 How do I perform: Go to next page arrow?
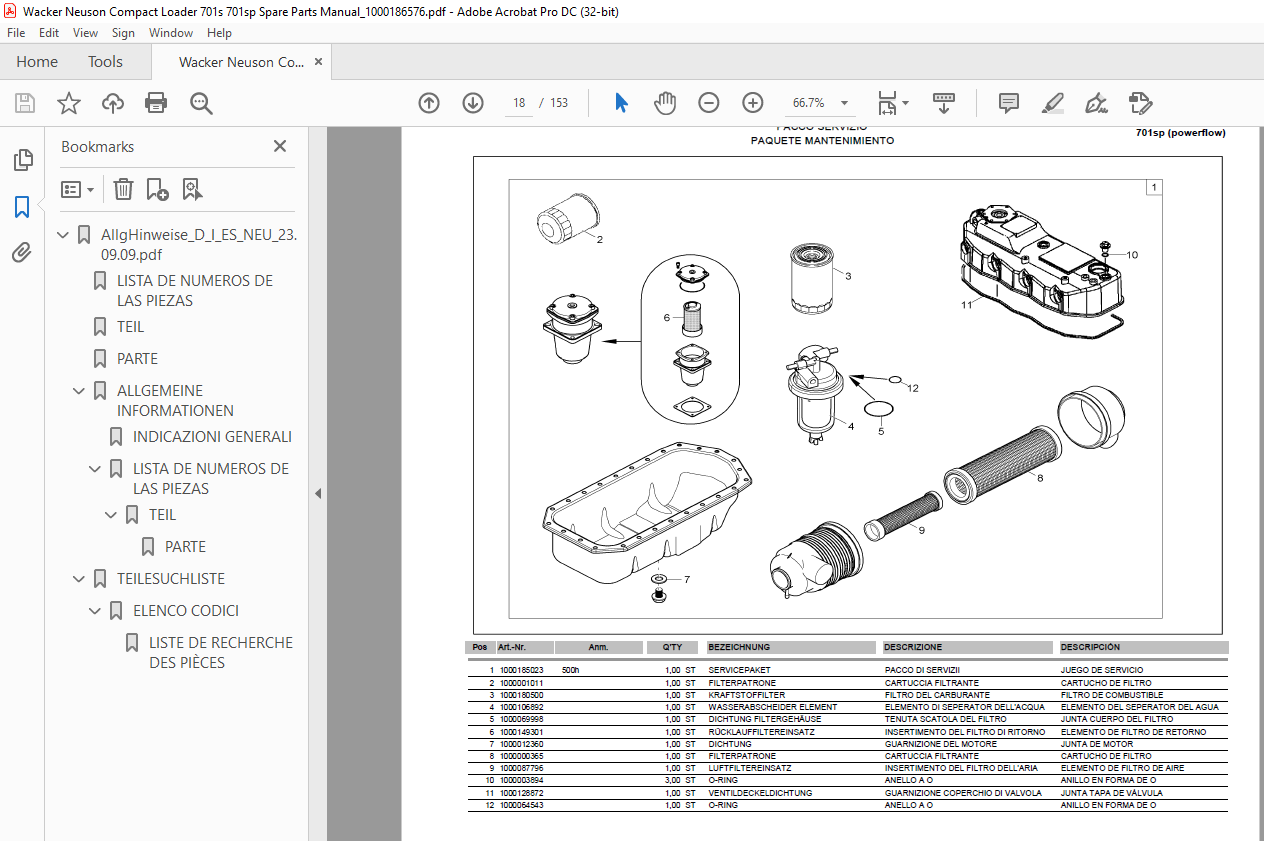pyautogui.click(x=473, y=103)
